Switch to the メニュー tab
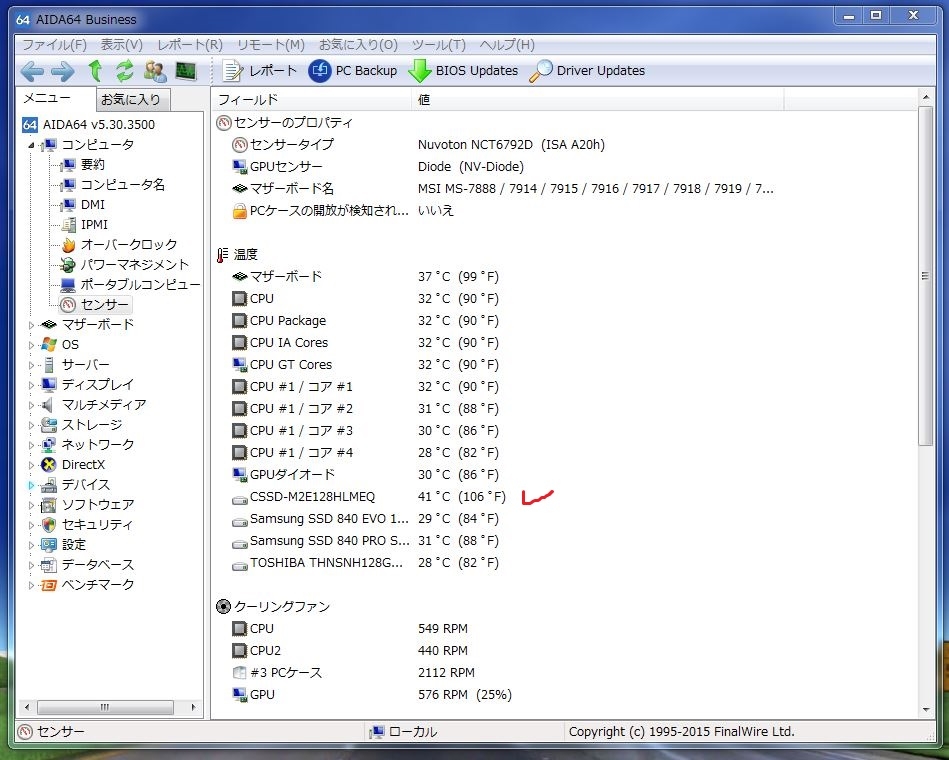Image resolution: width=949 pixels, height=760 pixels. (47, 98)
